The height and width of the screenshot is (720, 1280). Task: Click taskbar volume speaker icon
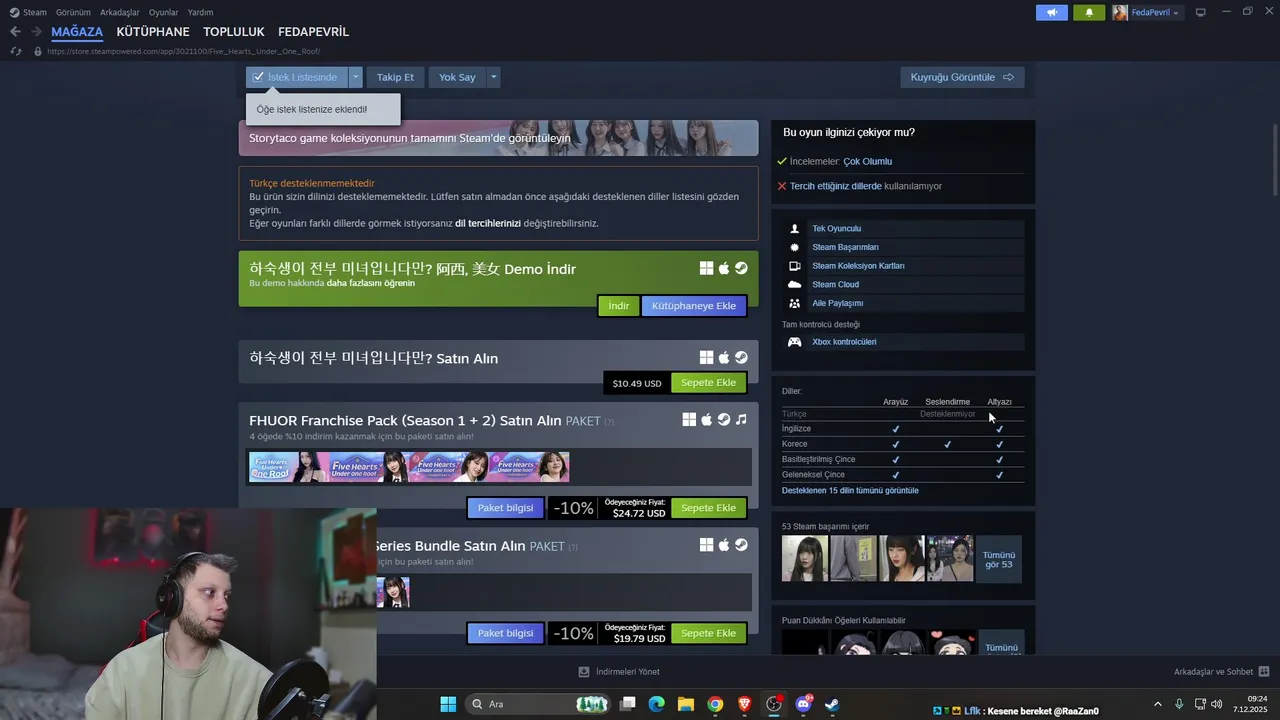click(x=1216, y=704)
